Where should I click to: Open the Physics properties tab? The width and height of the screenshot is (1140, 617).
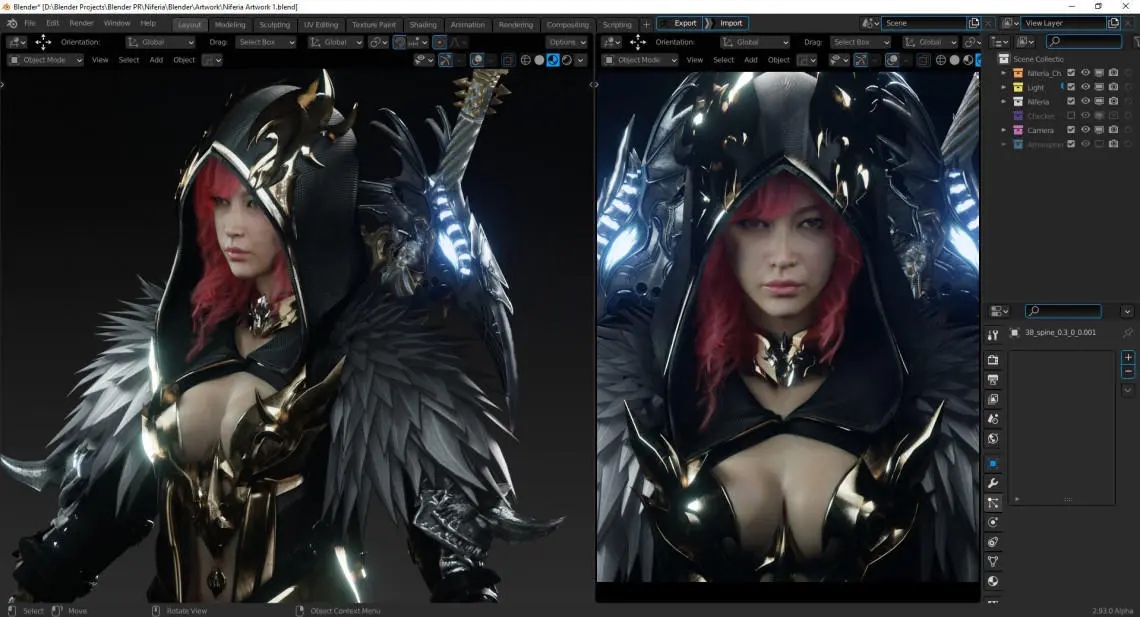(992, 522)
